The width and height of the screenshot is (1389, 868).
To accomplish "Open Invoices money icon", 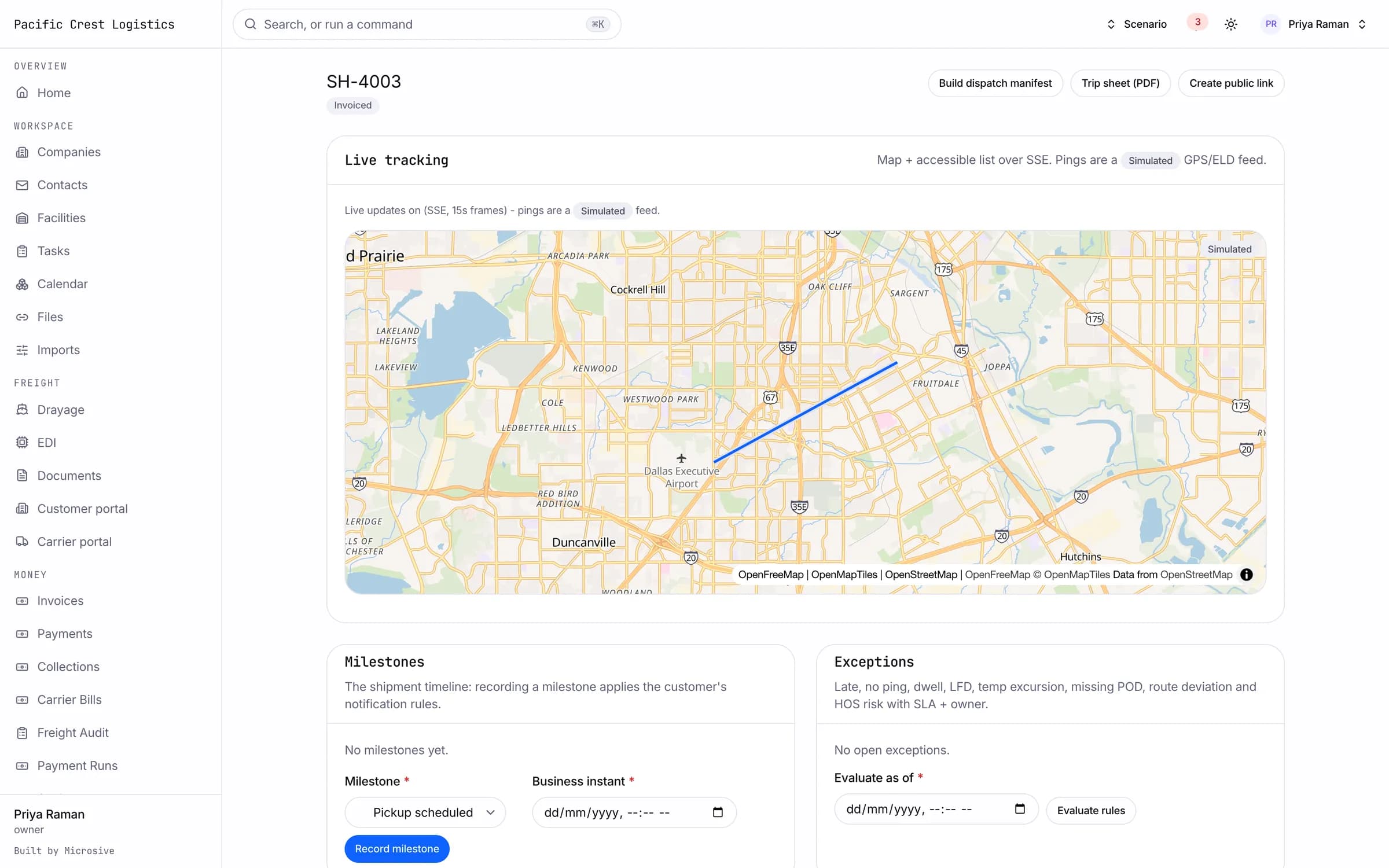I will coord(22,601).
